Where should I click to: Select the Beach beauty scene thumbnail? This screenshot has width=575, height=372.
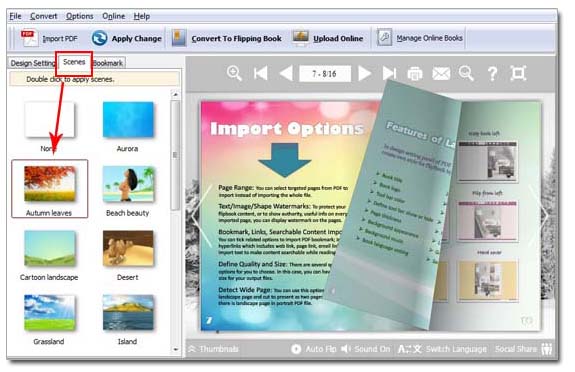[x=128, y=184]
